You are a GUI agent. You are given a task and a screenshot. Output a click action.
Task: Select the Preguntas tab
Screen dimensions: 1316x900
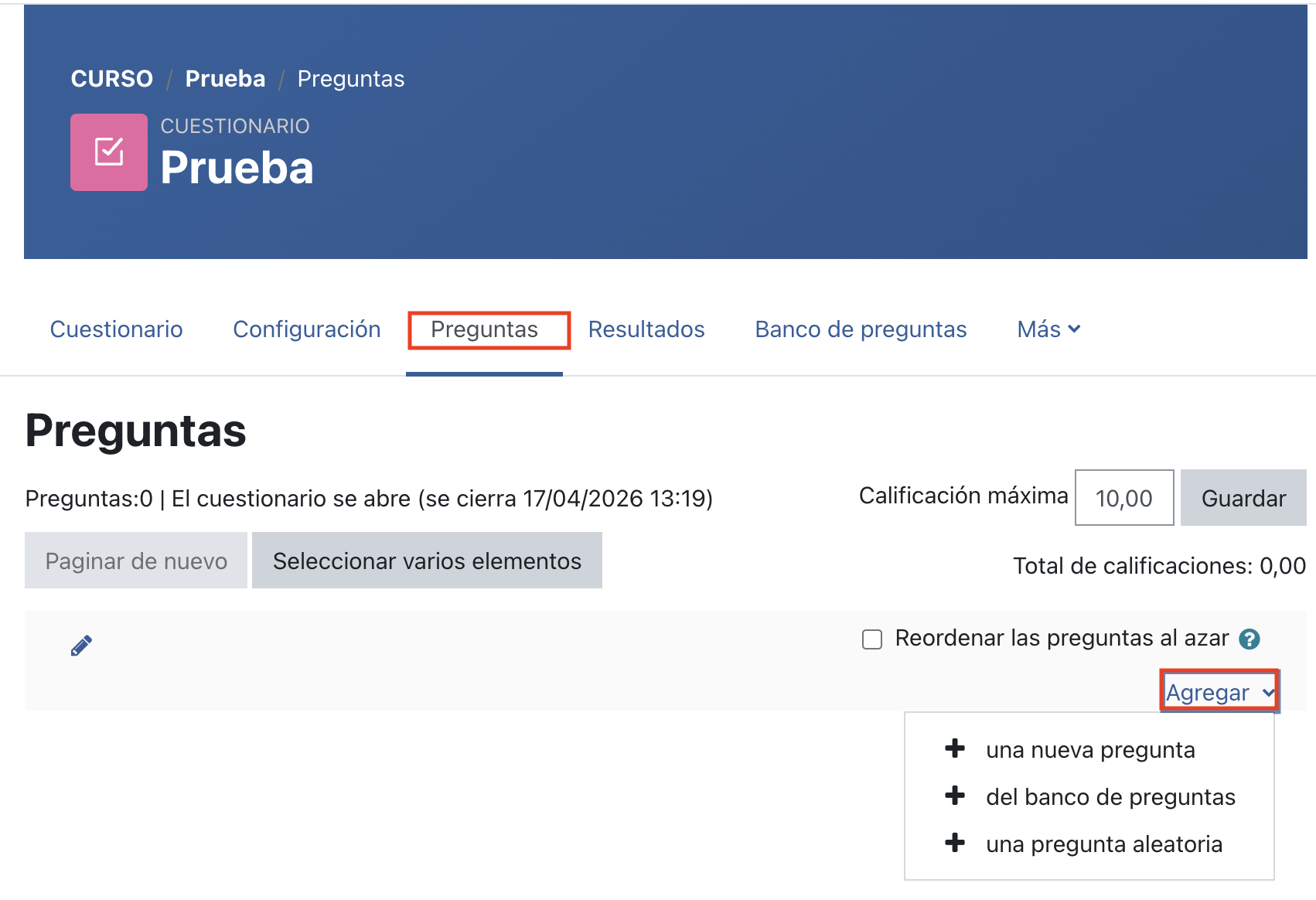(485, 329)
